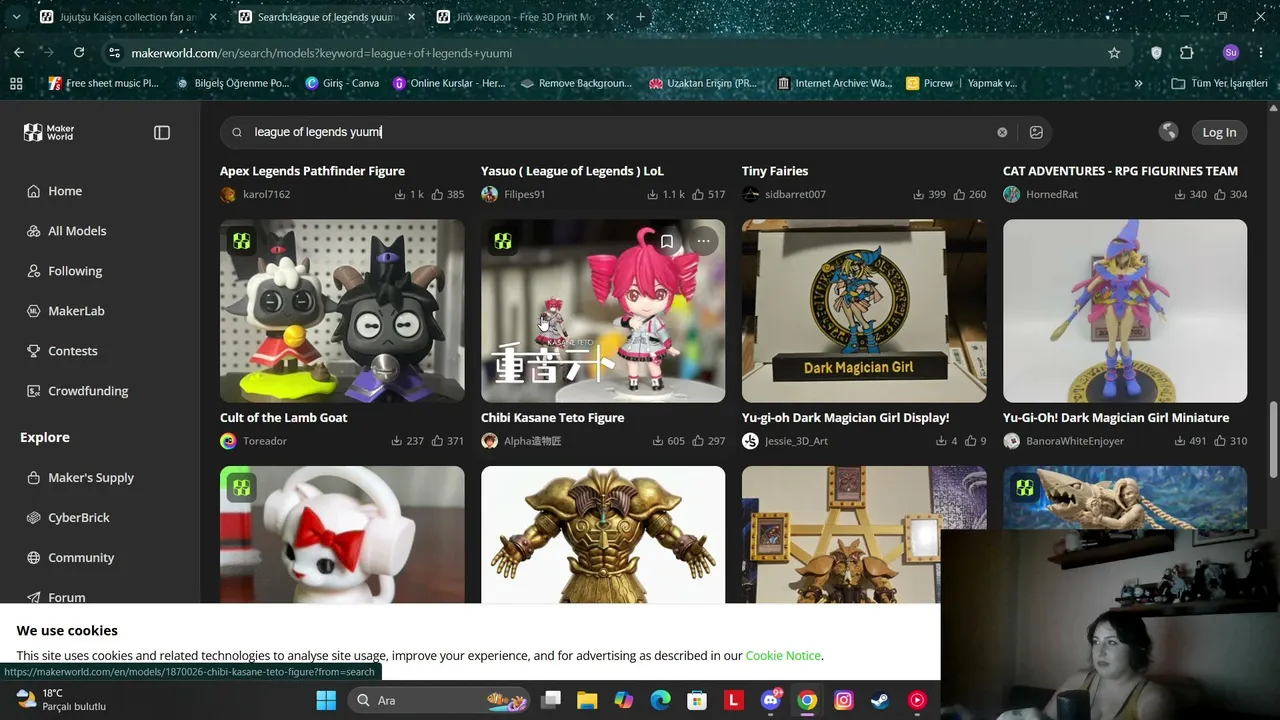1280x720 pixels.
Task: Open the language globe selector
Action: point(1168,132)
